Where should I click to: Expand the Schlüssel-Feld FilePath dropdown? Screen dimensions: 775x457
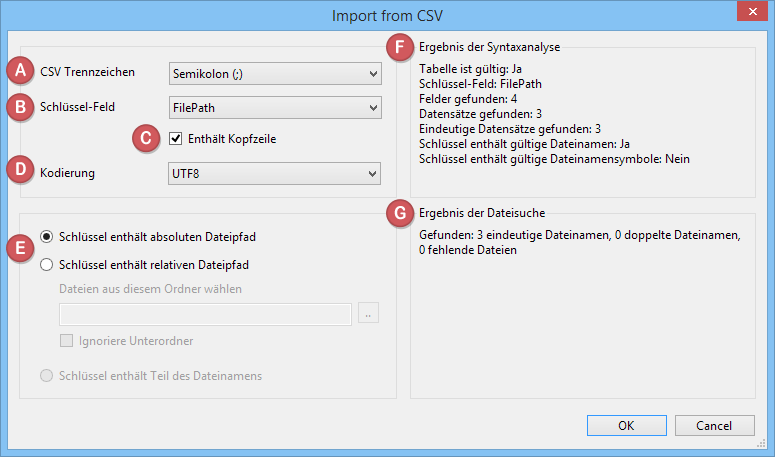point(274,106)
